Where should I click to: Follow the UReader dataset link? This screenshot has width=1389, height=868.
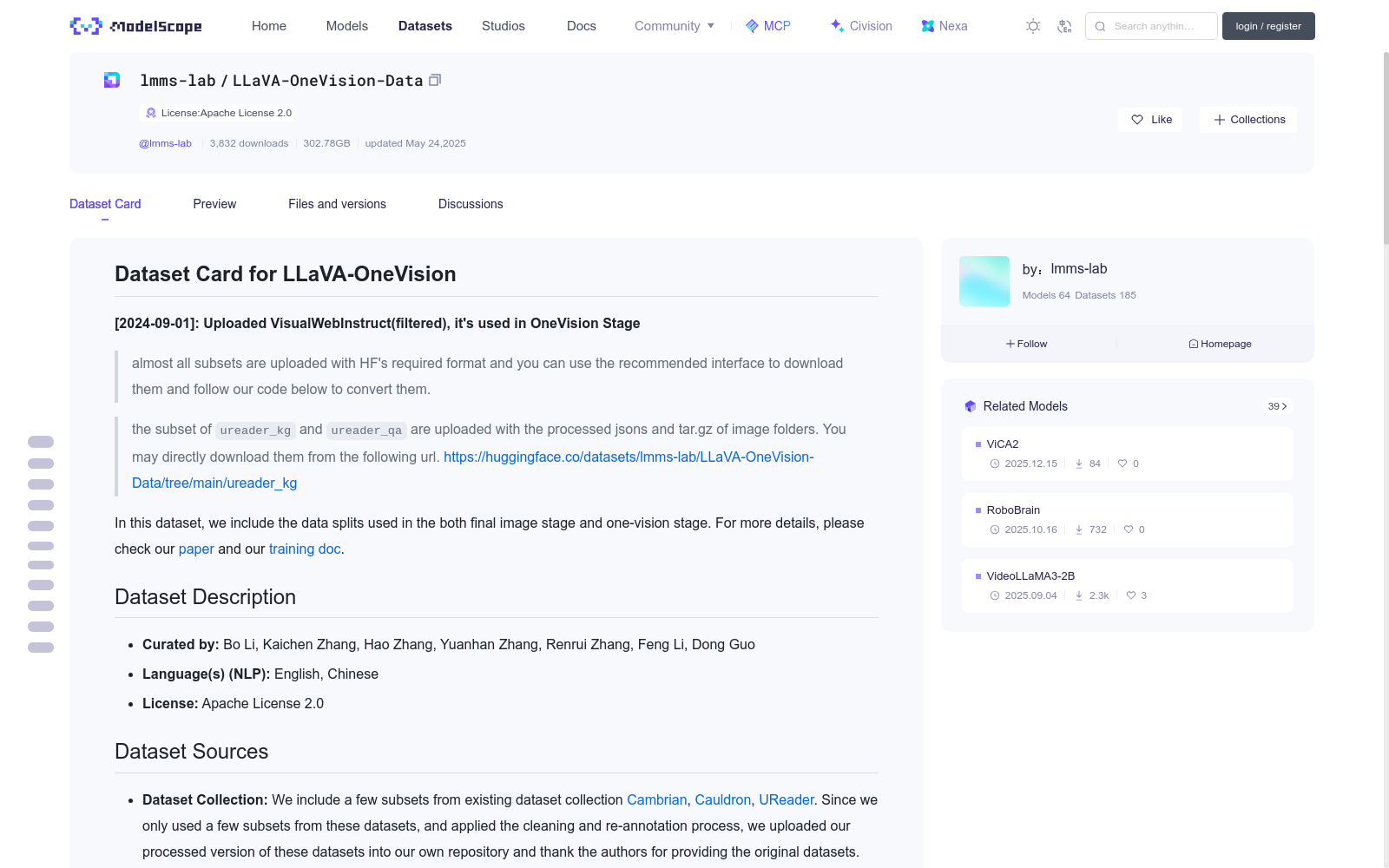(787, 799)
